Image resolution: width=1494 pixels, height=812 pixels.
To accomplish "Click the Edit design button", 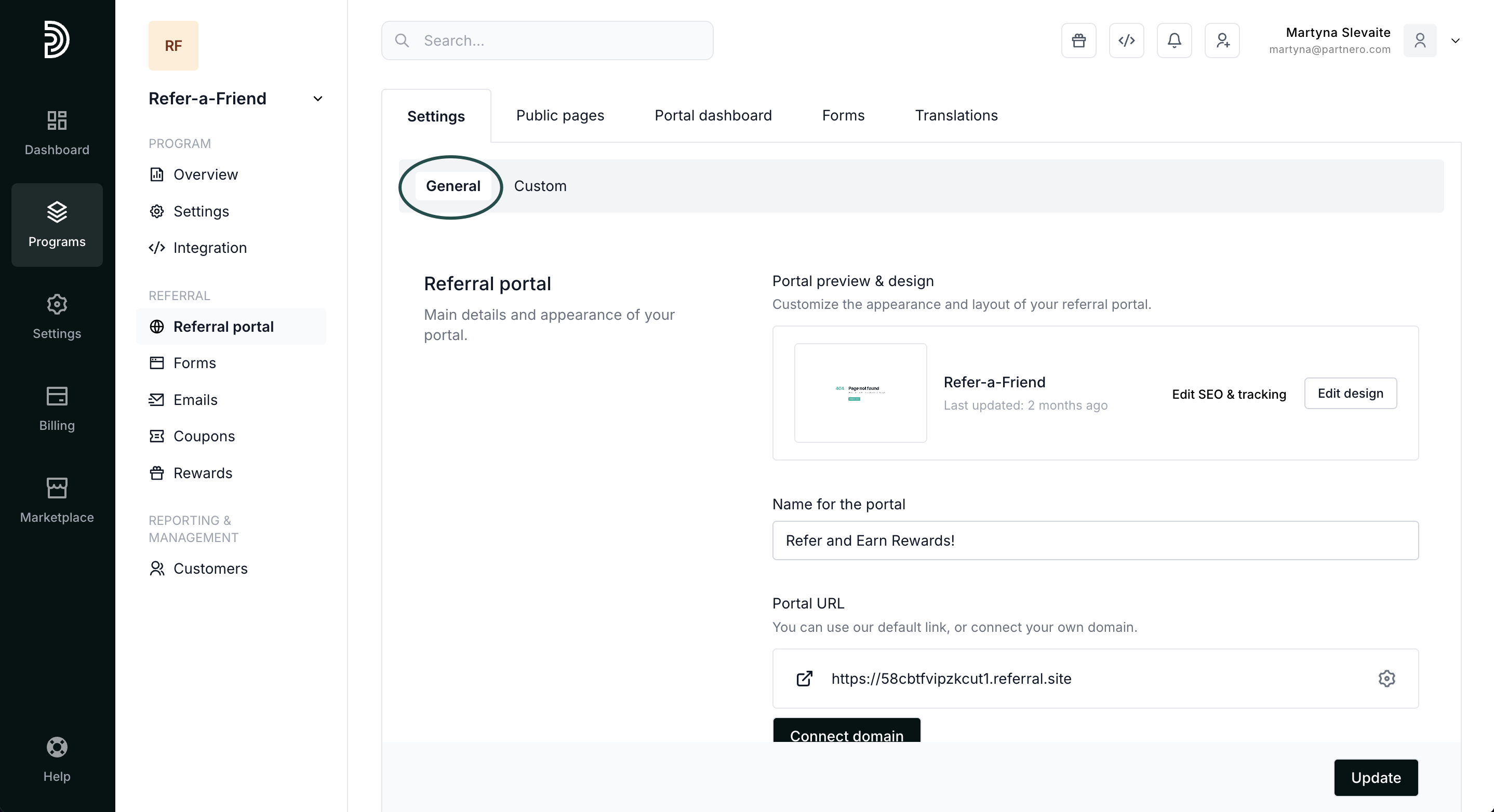I will [1350, 394].
